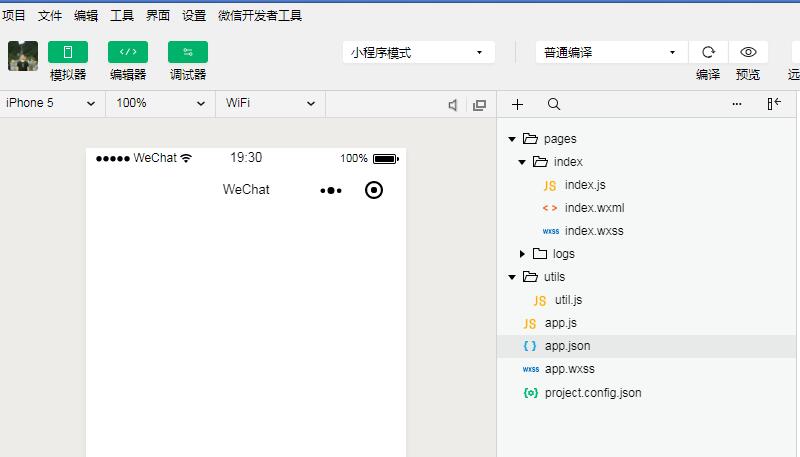800x457 pixels.
Task: Click the wxss icon beside index.wxss
Action: point(551,231)
